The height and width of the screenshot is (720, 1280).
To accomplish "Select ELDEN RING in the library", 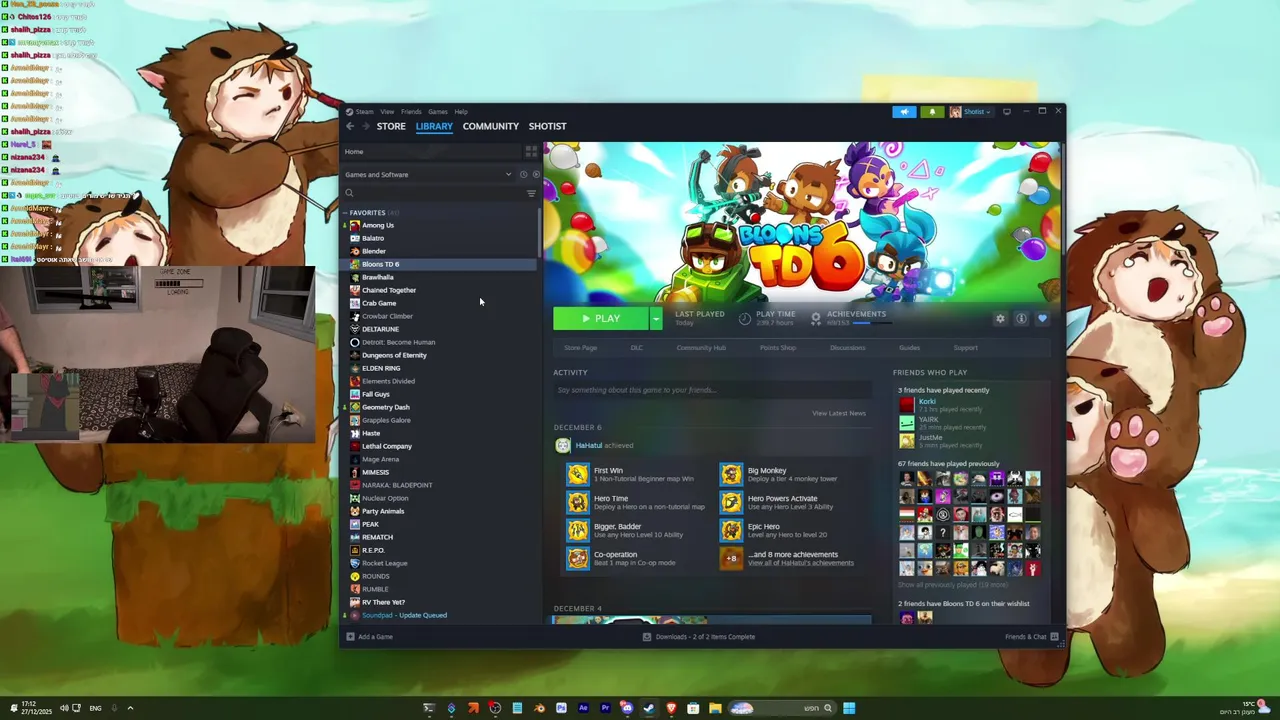I will [x=381, y=368].
